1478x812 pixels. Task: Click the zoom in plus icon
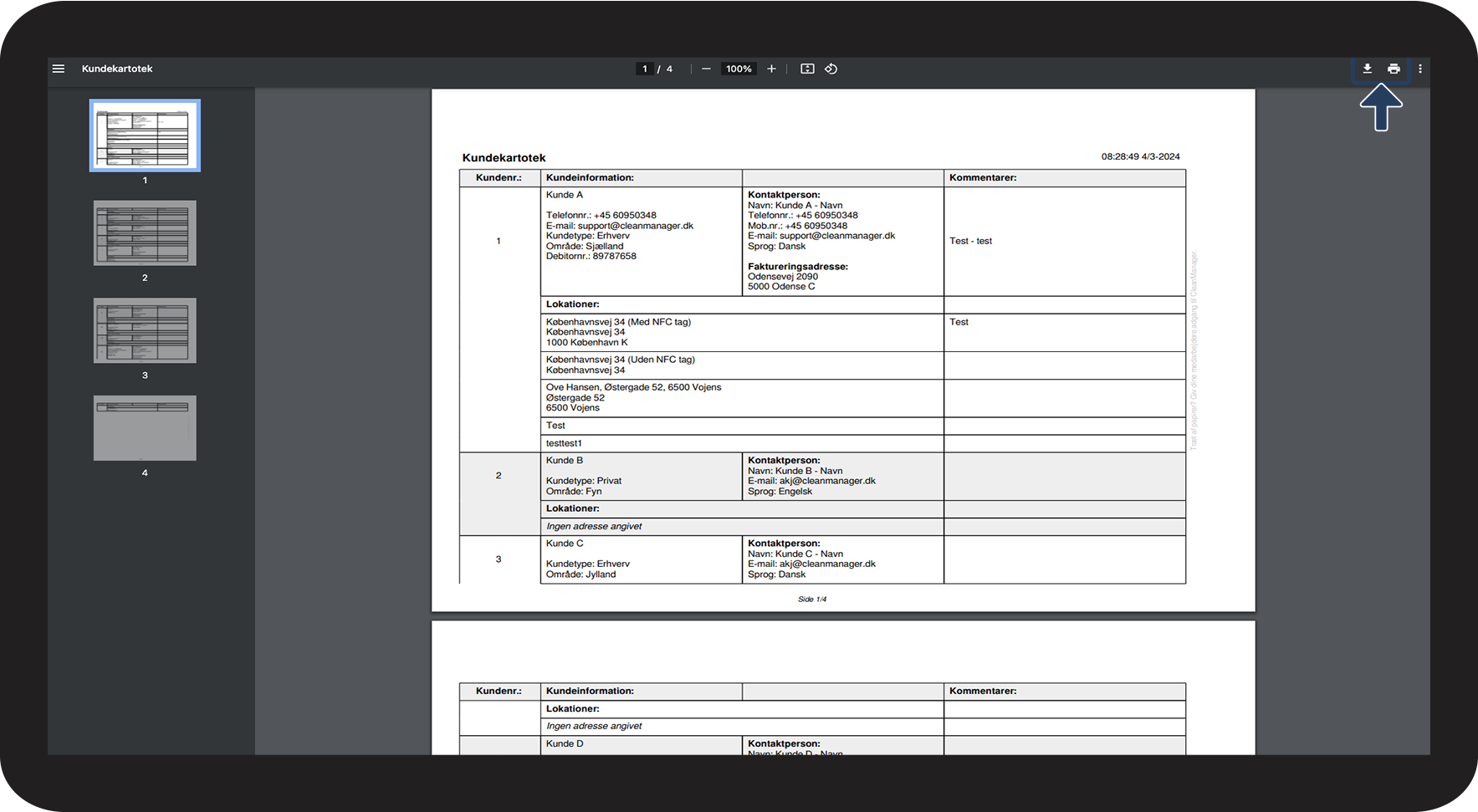coord(771,69)
